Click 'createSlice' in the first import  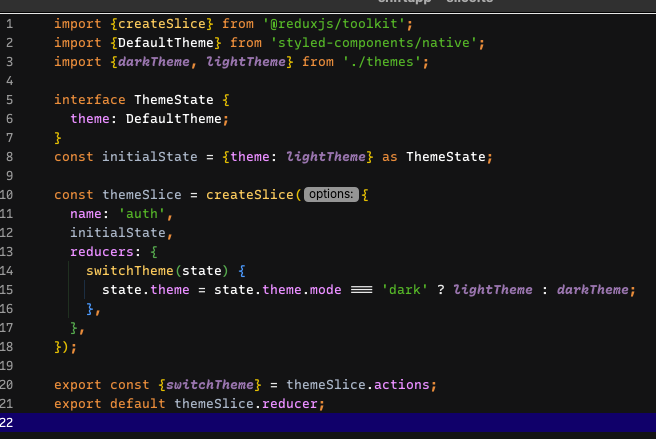[x=161, y=24]
